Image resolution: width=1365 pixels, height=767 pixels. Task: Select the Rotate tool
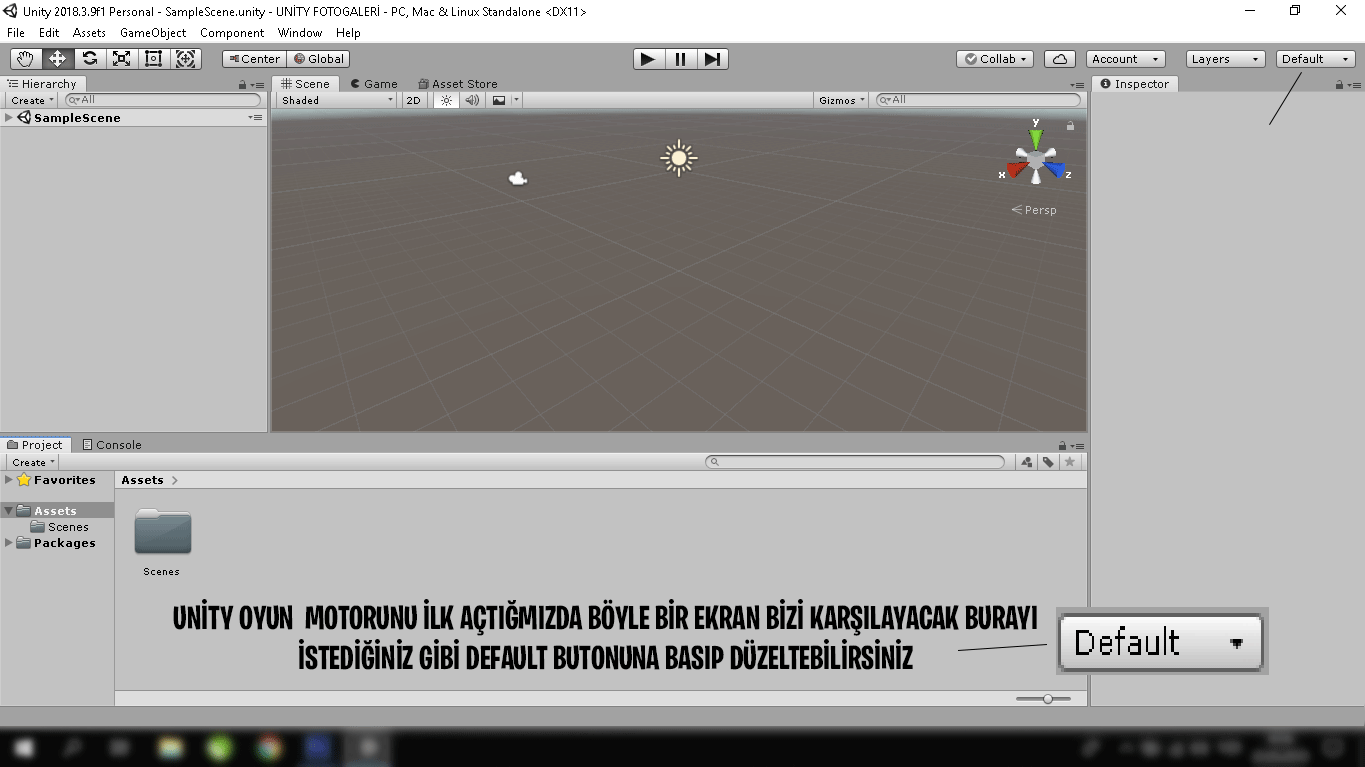click(89, 59)
